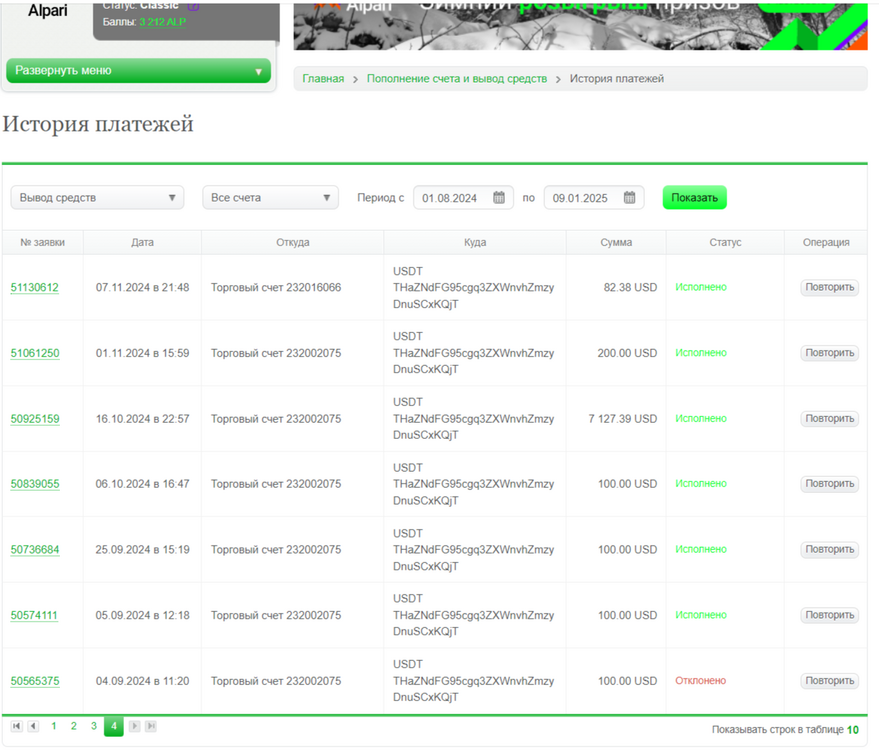879x750 pixels.
Task: Sort by № заявки column header
Action: pyautogui.click(x=43, y=242)
